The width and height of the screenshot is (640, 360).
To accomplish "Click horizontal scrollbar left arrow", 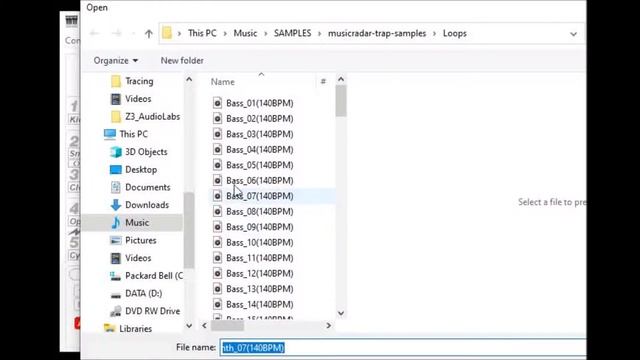I will coord(204,326).
